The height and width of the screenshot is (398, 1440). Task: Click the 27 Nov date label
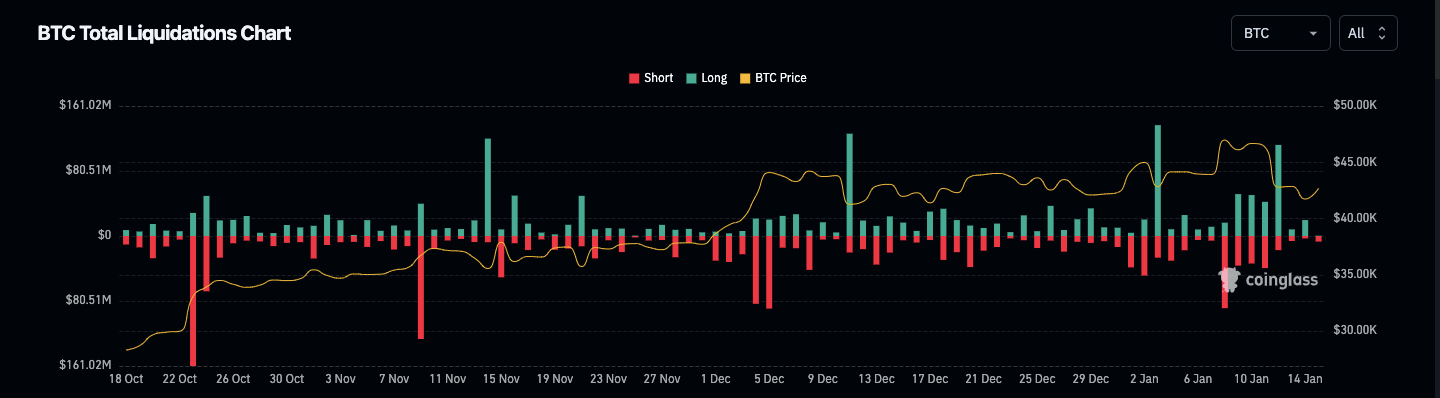[662, 379]
